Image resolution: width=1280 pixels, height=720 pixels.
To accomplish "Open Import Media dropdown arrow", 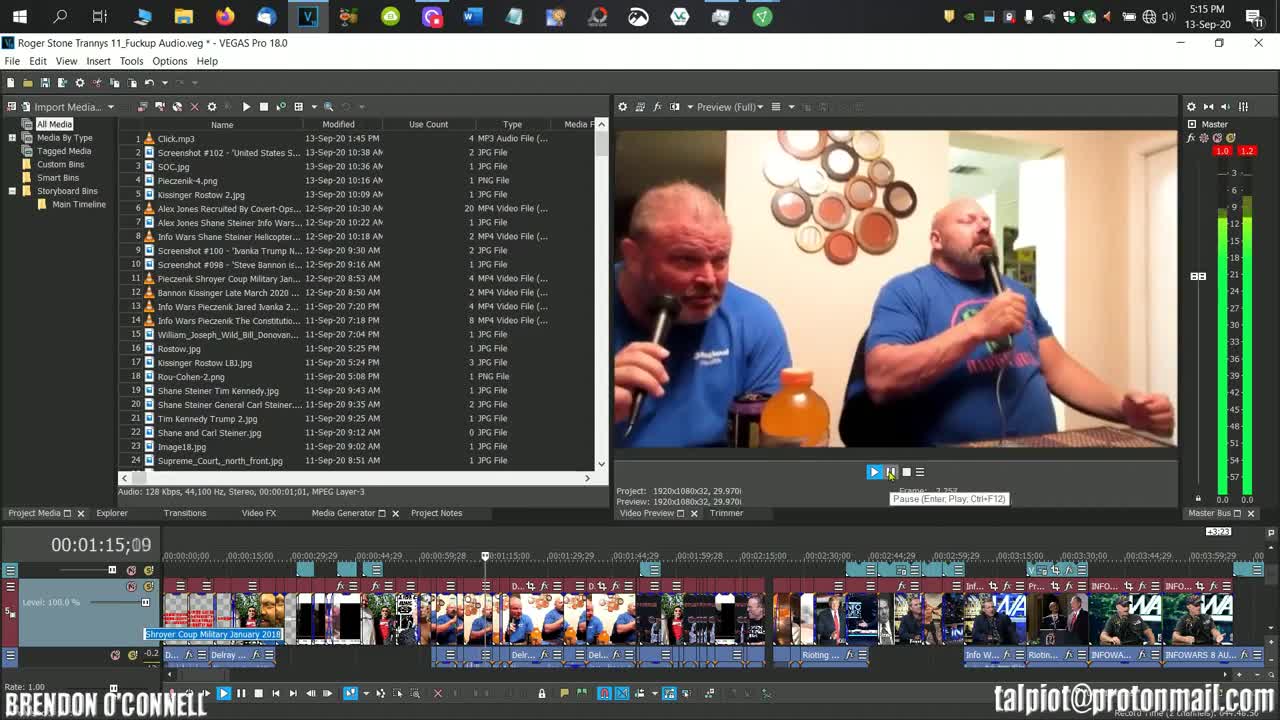I will [x=111, y=107].
